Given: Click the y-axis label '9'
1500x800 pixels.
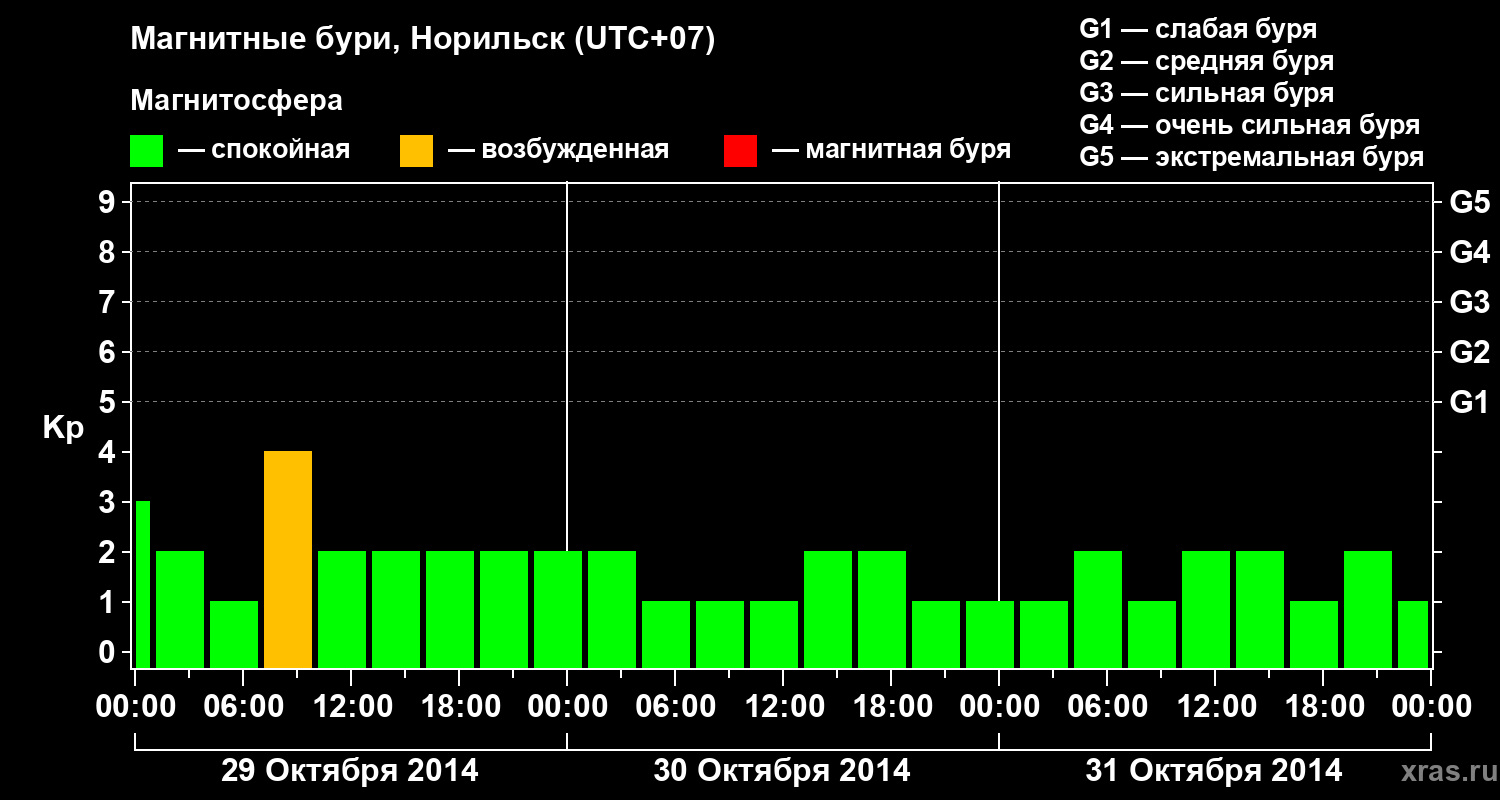Looking at the screenshot, I should coord(109,202).
